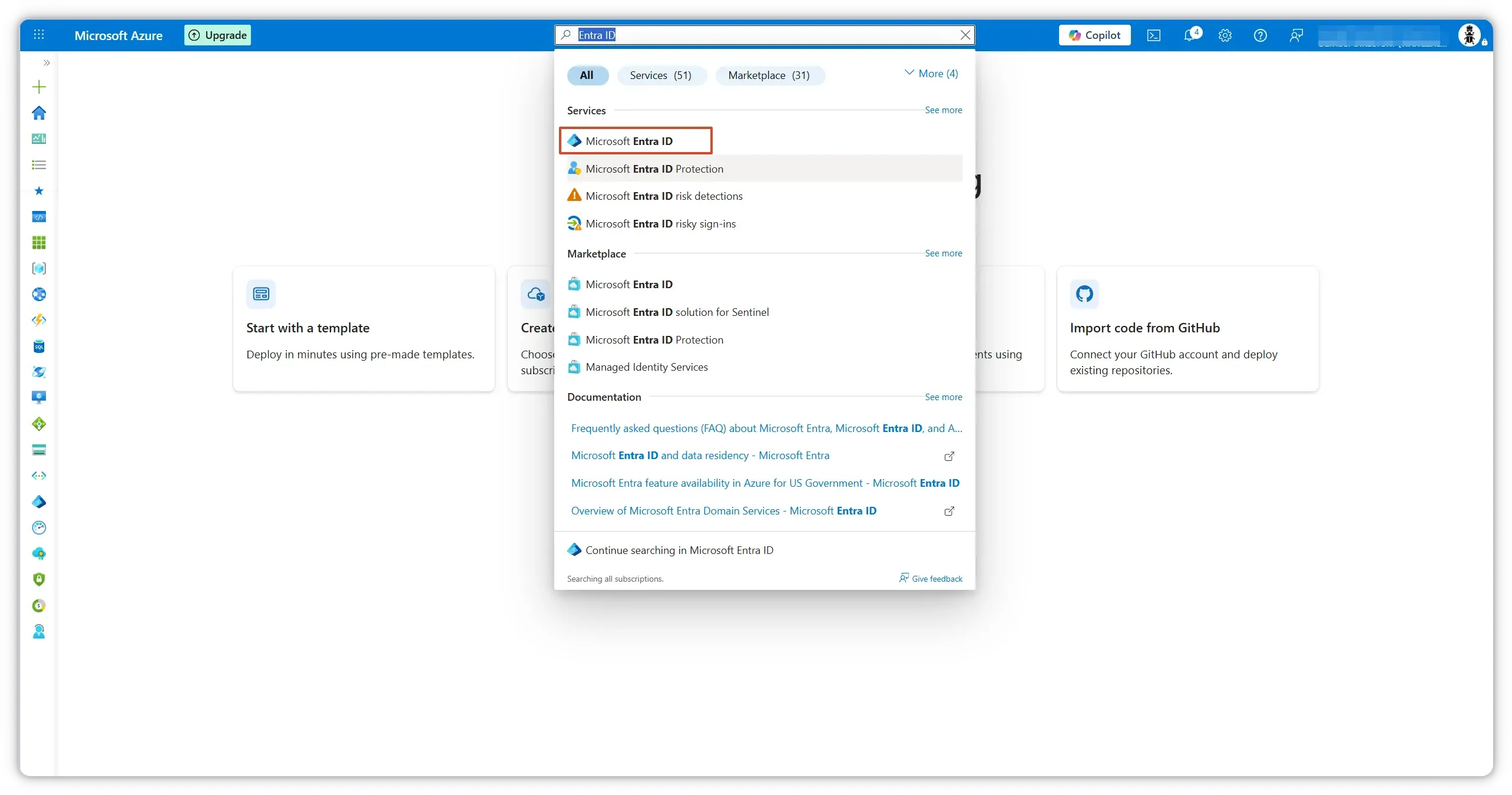This screenshot has width=1512, height=795.
Task: Clear the search box with X
Action: (965, 35)
